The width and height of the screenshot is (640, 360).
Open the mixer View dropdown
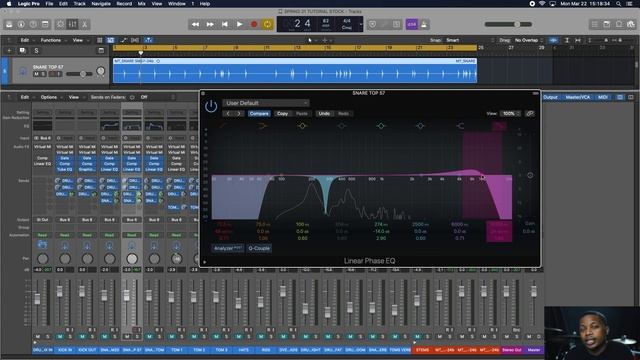(76, 97)
